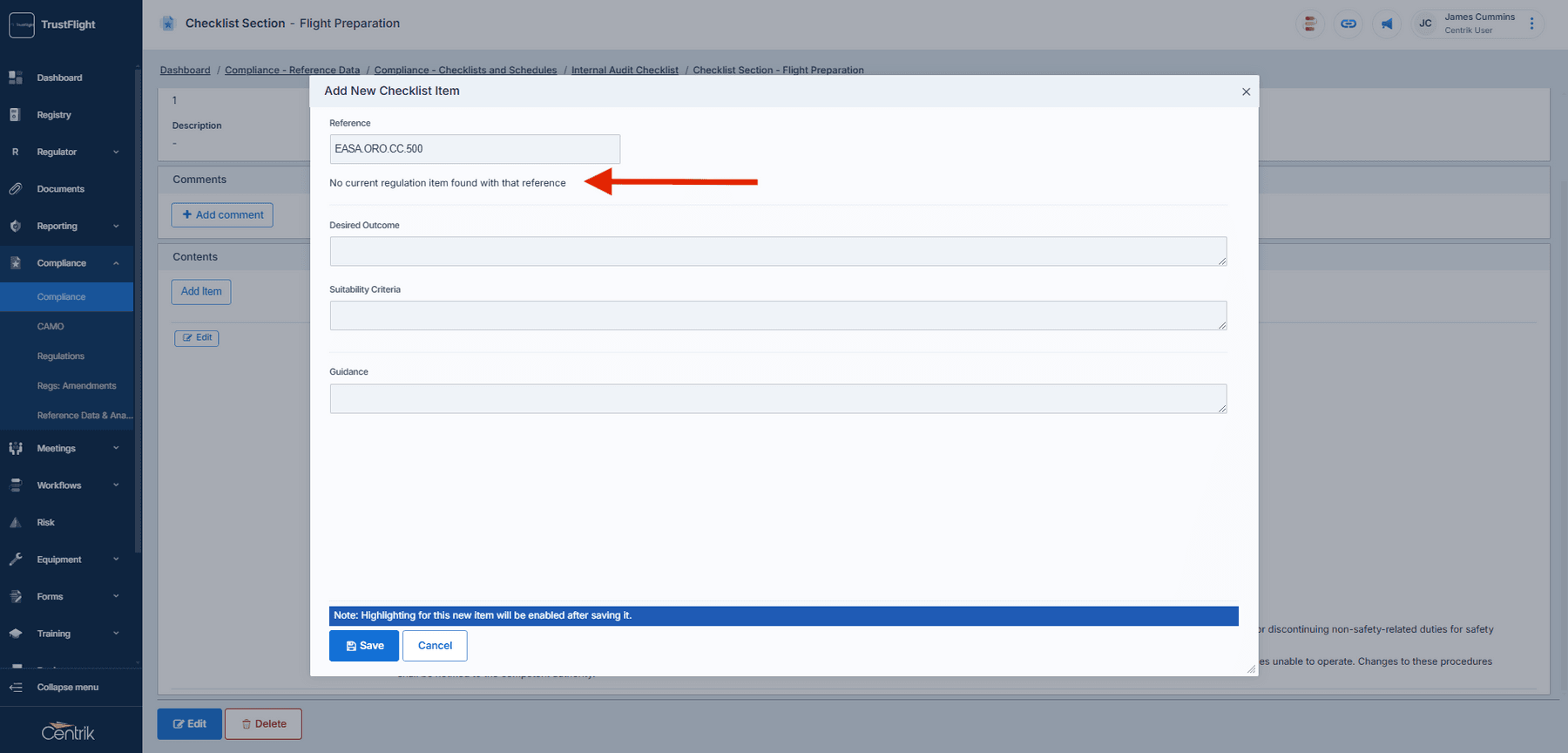
Task: Click the link chain icon in top bar
Action: tap(1348, 24)
